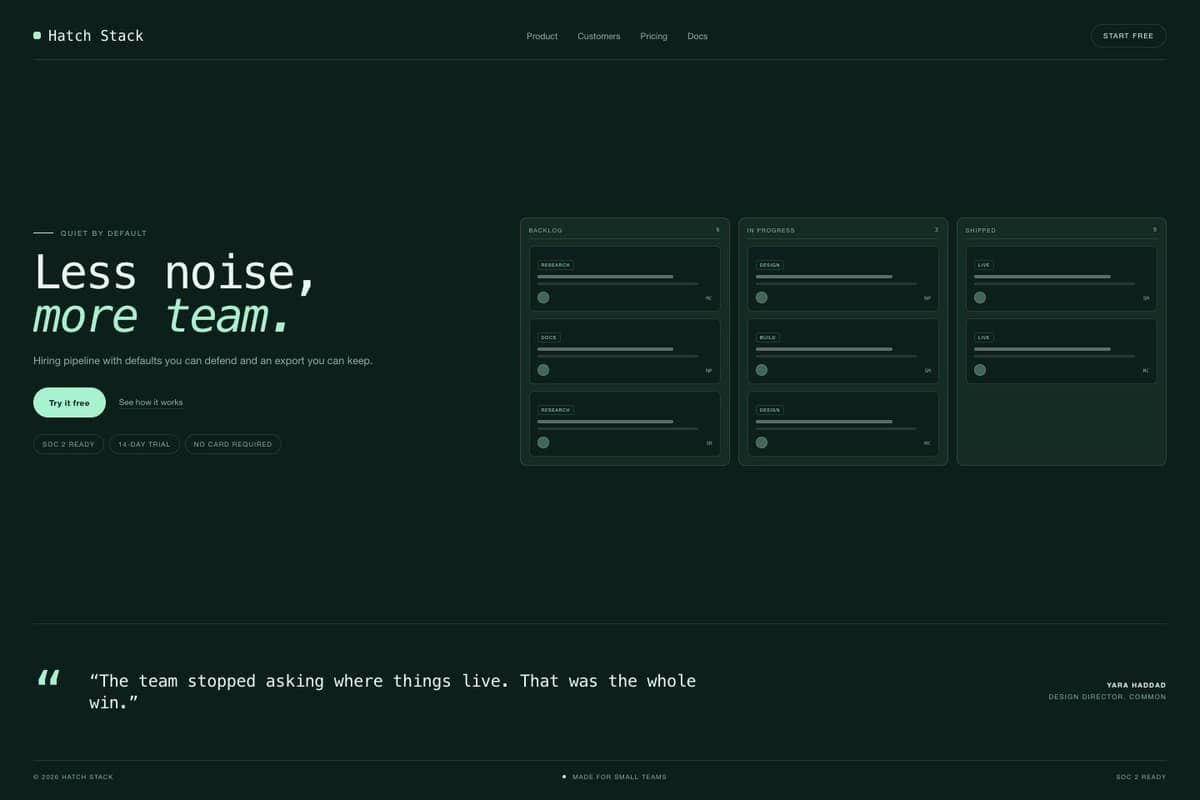1200x800 pixels.
Task: Click the Hatch Stack brand name
Action: click(x=96, y=35)
